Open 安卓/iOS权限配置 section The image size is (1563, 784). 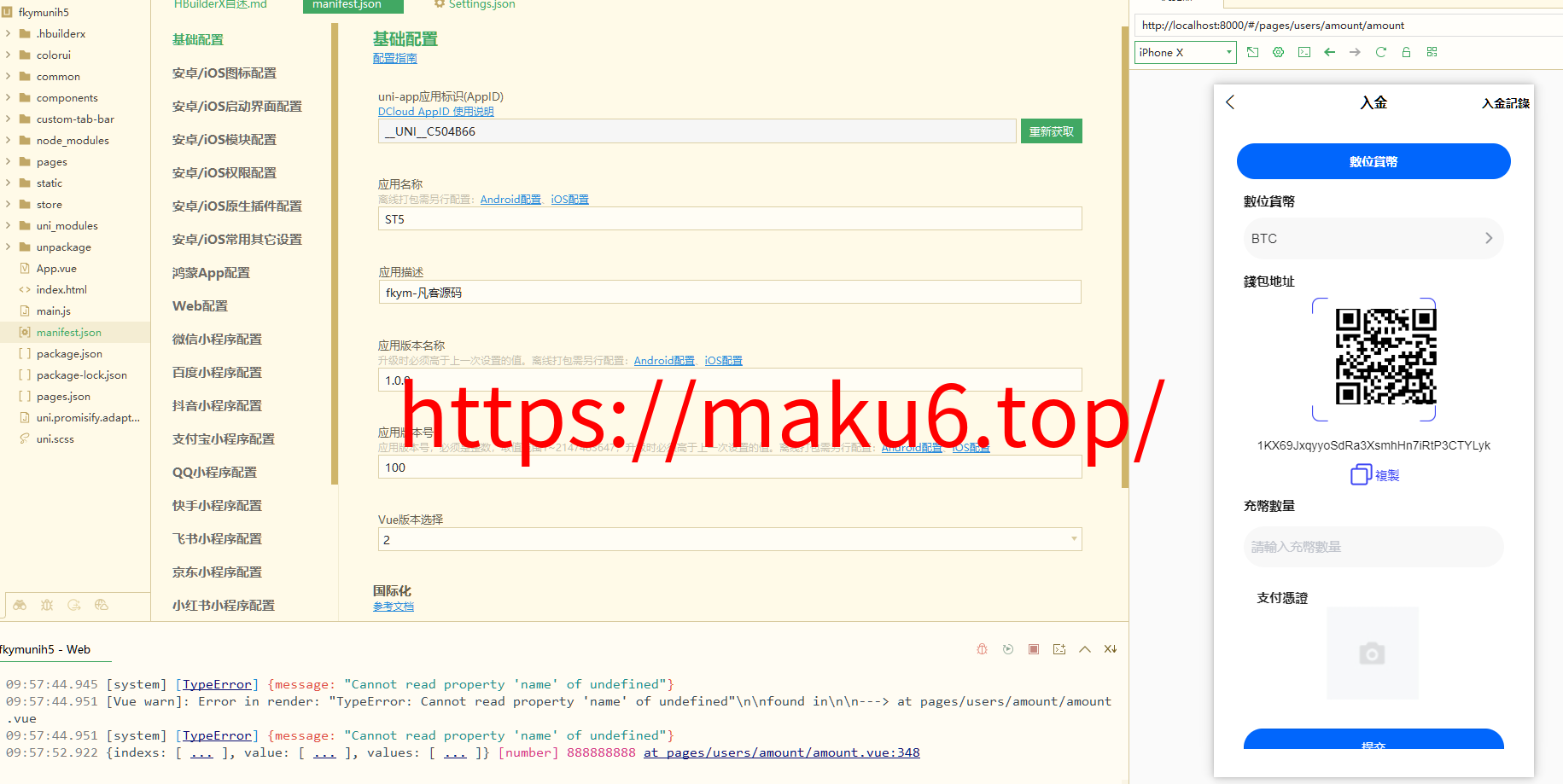pyautogui.click(x=225, y=173)
